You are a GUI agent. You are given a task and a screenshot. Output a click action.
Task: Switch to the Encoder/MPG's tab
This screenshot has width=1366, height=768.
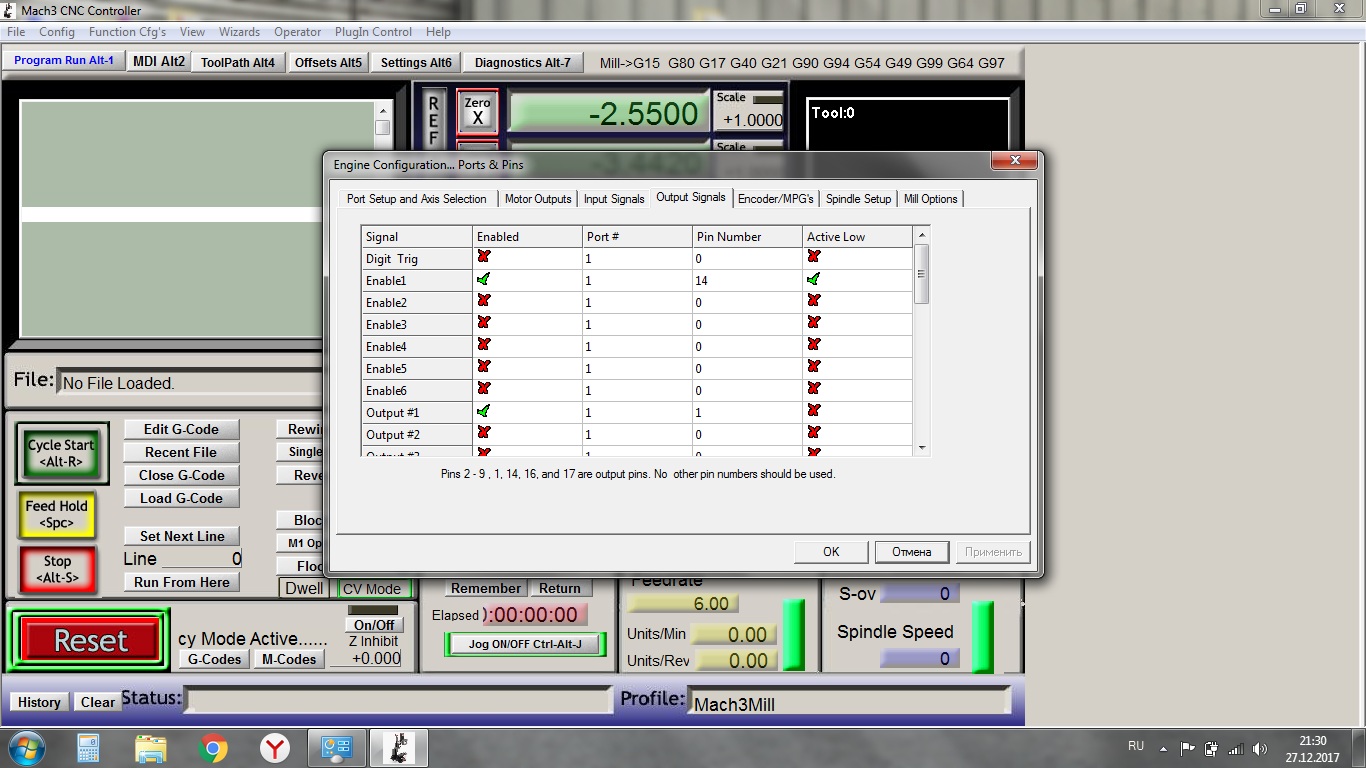(775, 199)
